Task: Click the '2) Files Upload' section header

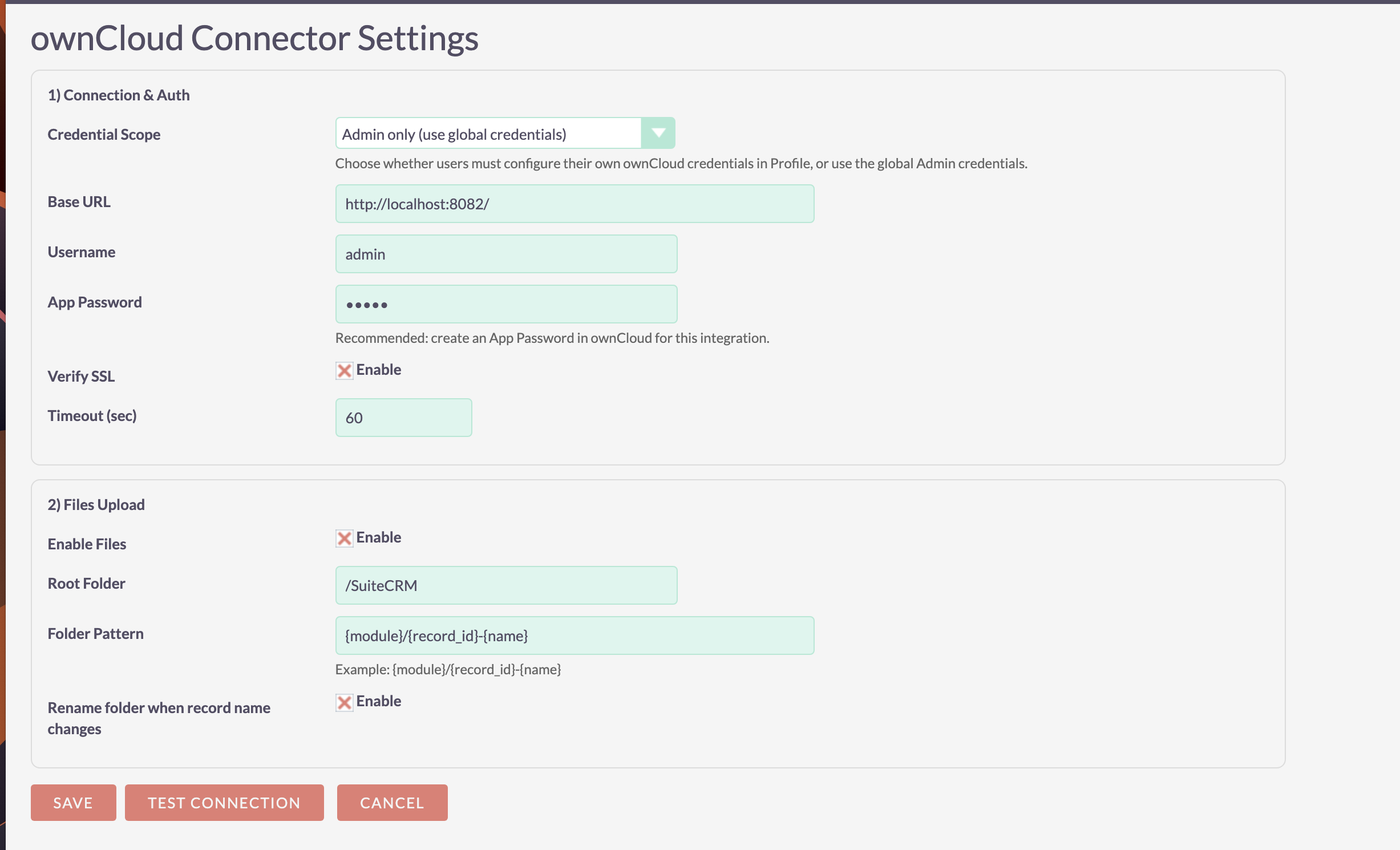Action: [x=96, y=504]
